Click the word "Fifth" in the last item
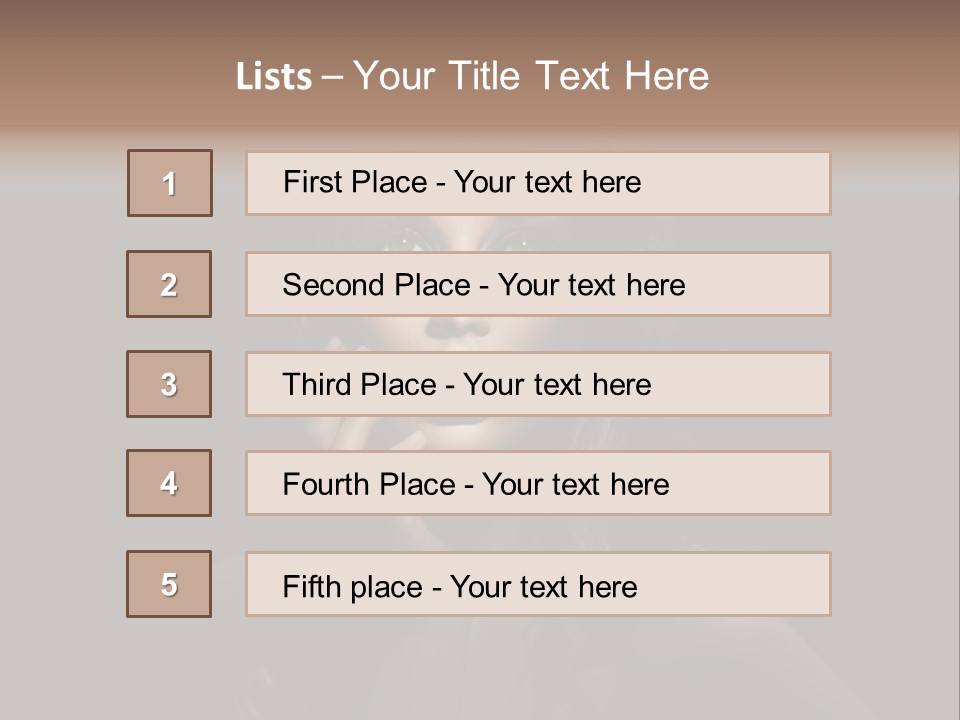The height and width of the screenshot is (720, 960). click(311, 586)
